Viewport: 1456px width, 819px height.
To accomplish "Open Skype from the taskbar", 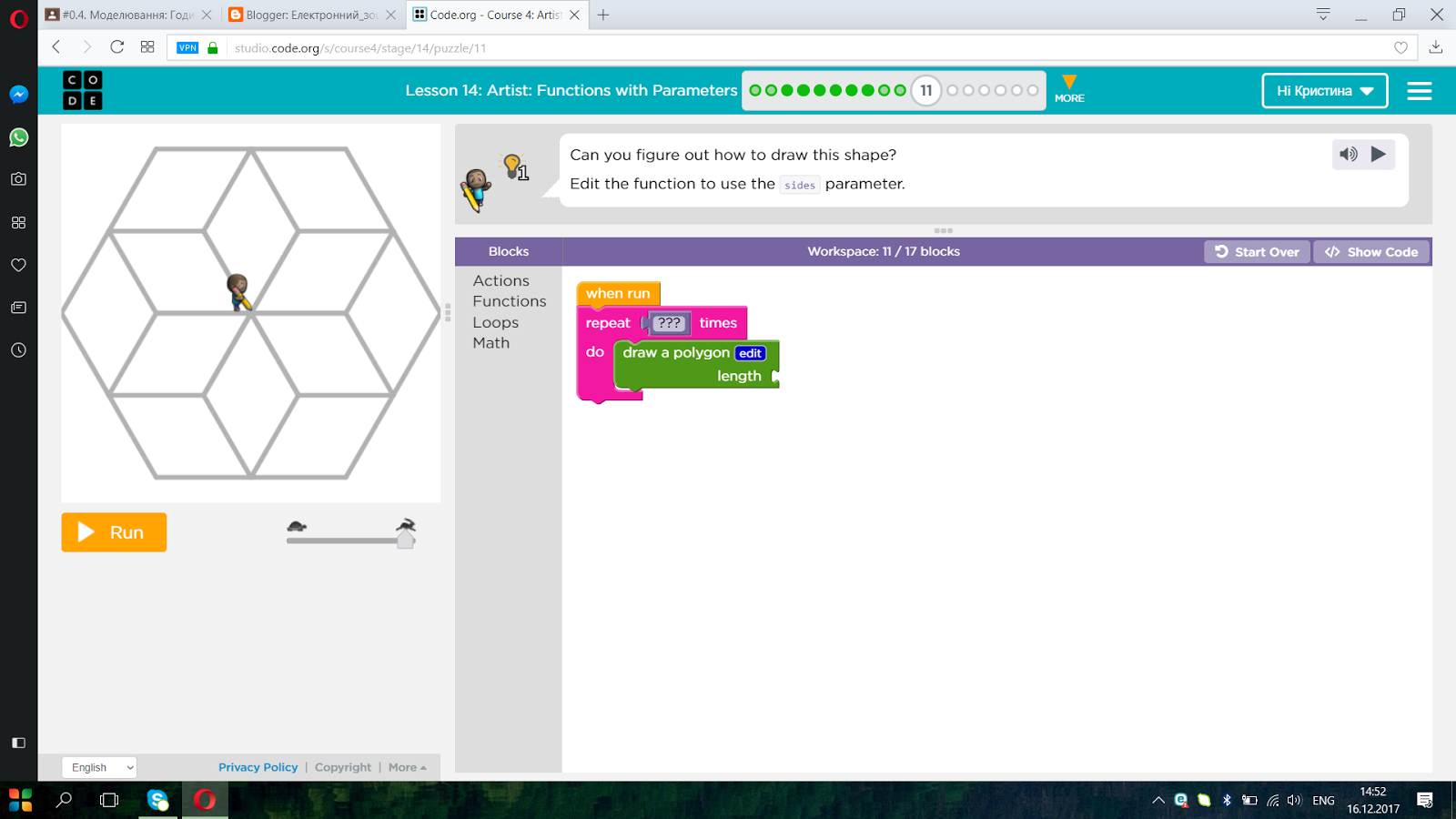I will [x=158, y=800].
